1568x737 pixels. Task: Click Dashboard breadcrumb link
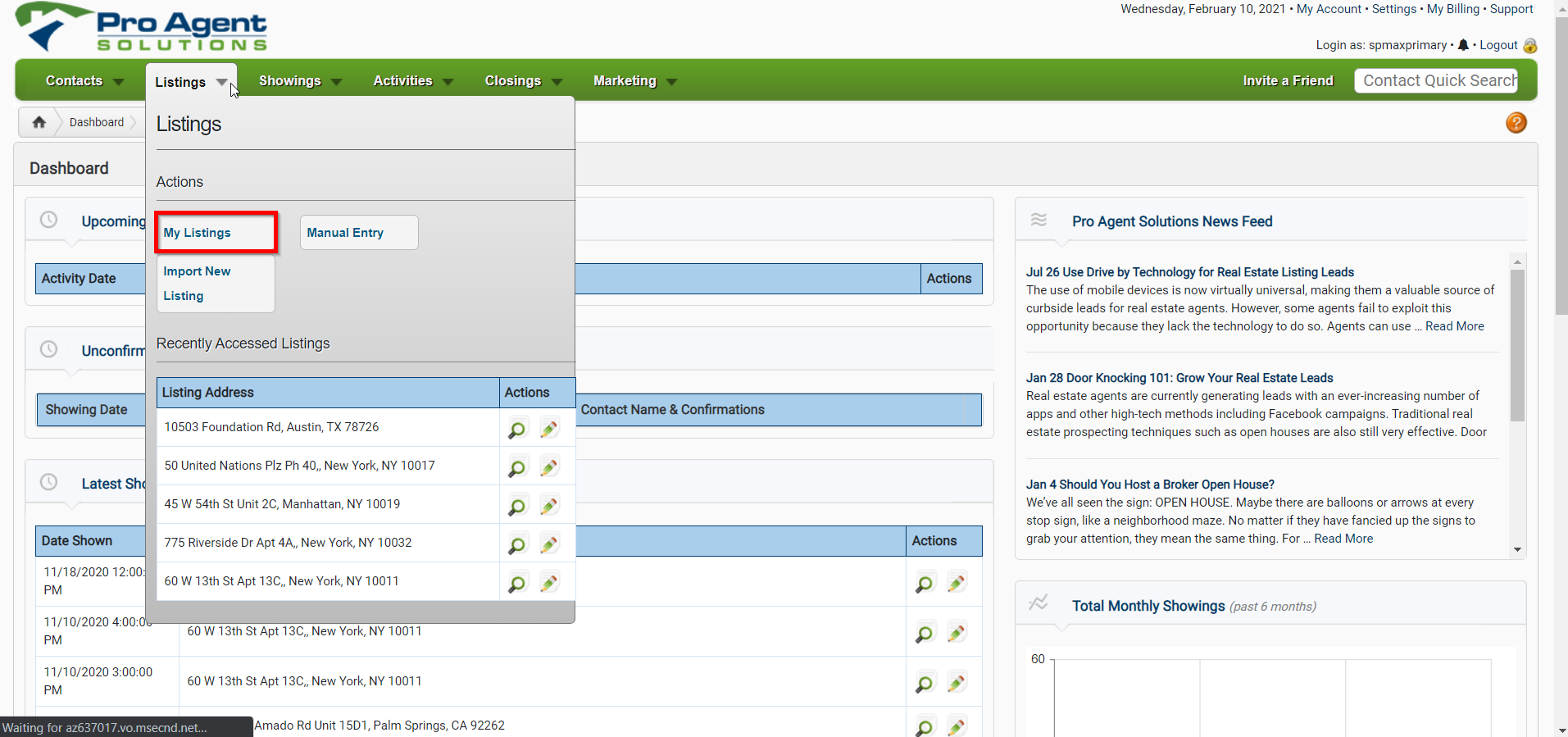click(97, 122)
